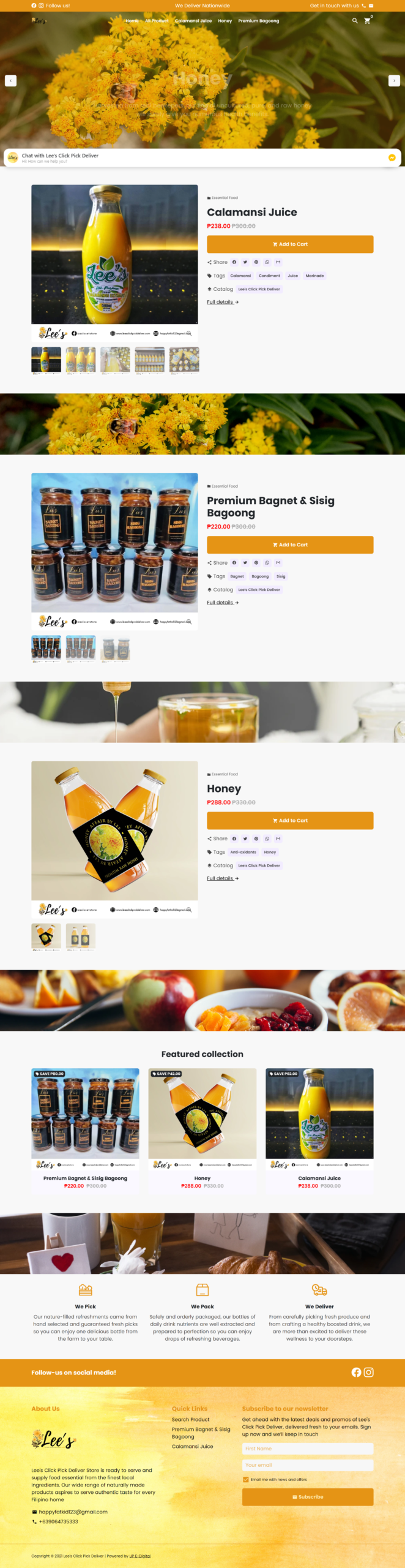
Task: Open the Messenger chat icon
Action: point(392,157)
